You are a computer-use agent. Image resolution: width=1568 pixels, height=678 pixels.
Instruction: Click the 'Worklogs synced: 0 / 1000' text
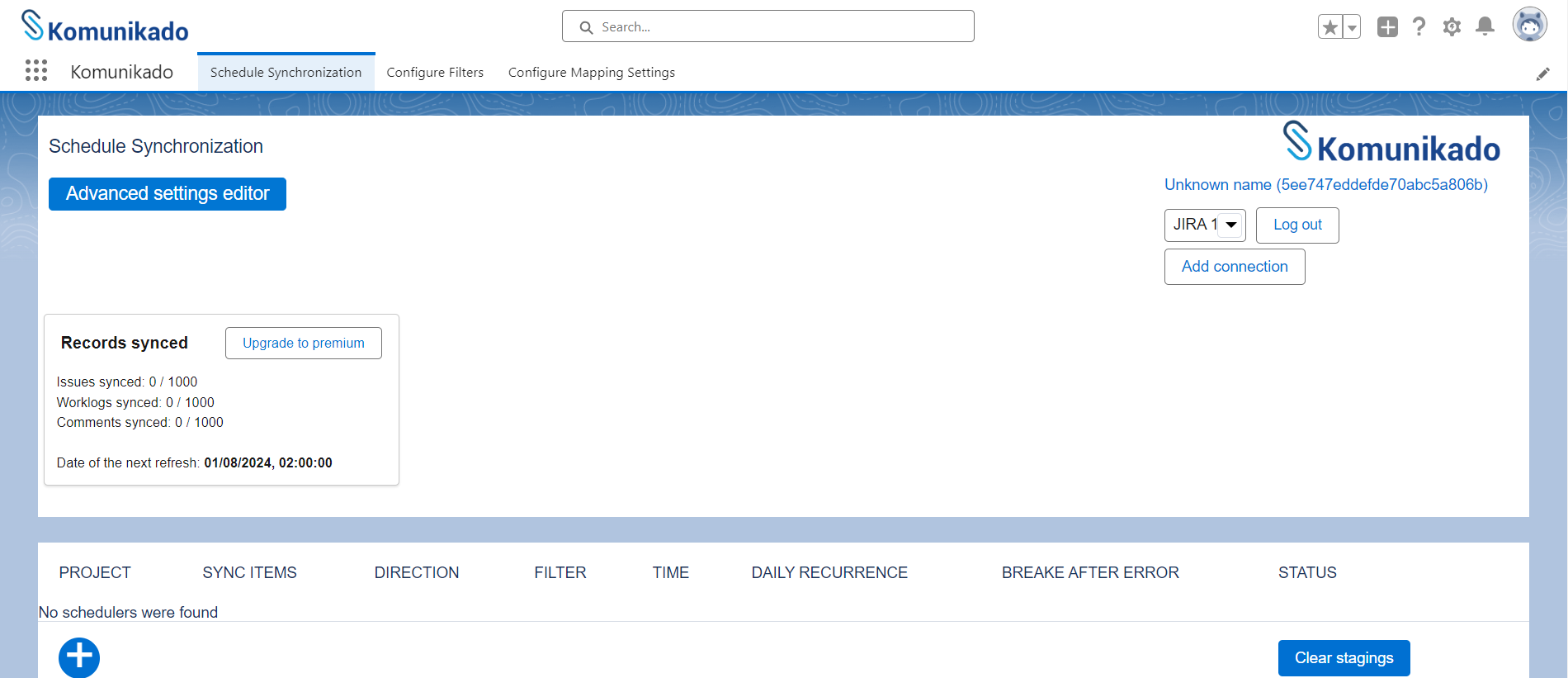135,402
